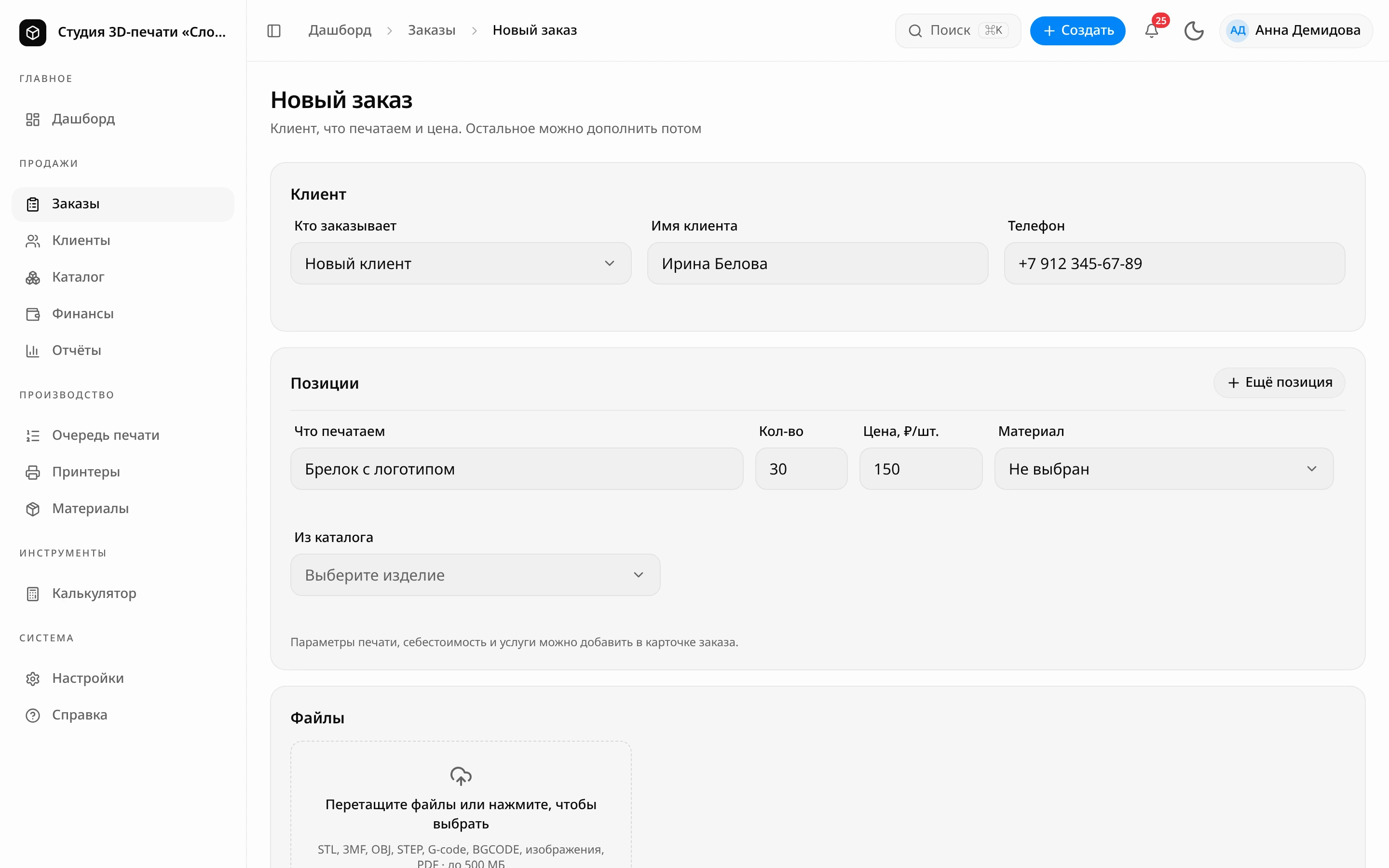Image resolution: width=1389 pixels, height=868 pixels.
Task: Open Очередь печати sidebar label
Action: coord(106,436)
